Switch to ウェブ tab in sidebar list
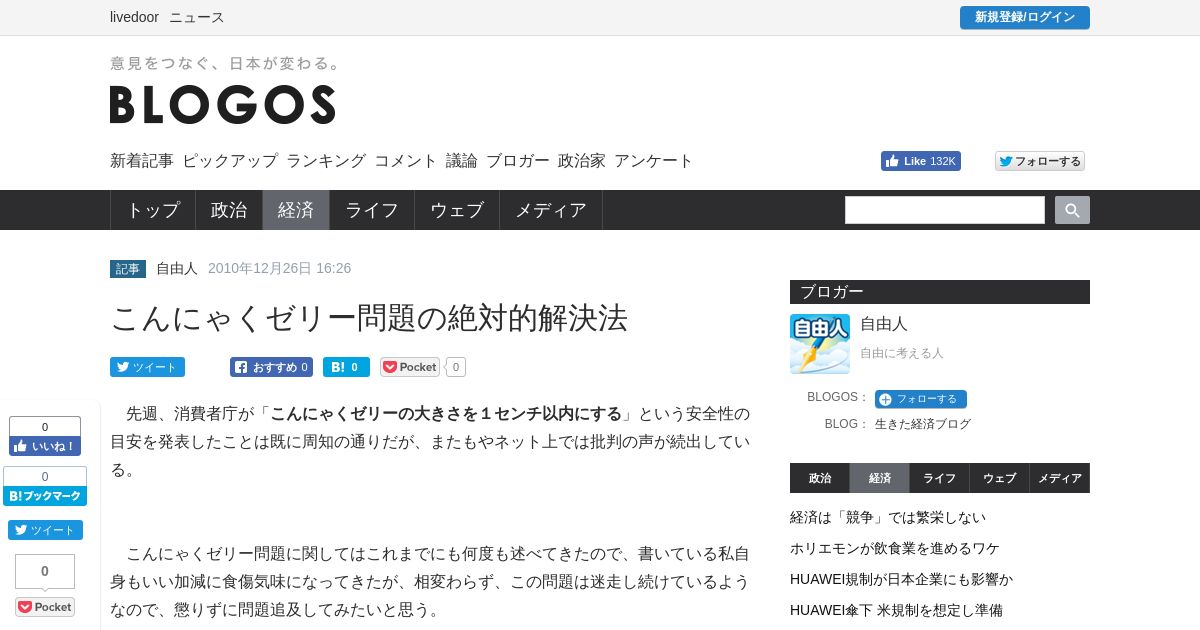 (999, 478)
